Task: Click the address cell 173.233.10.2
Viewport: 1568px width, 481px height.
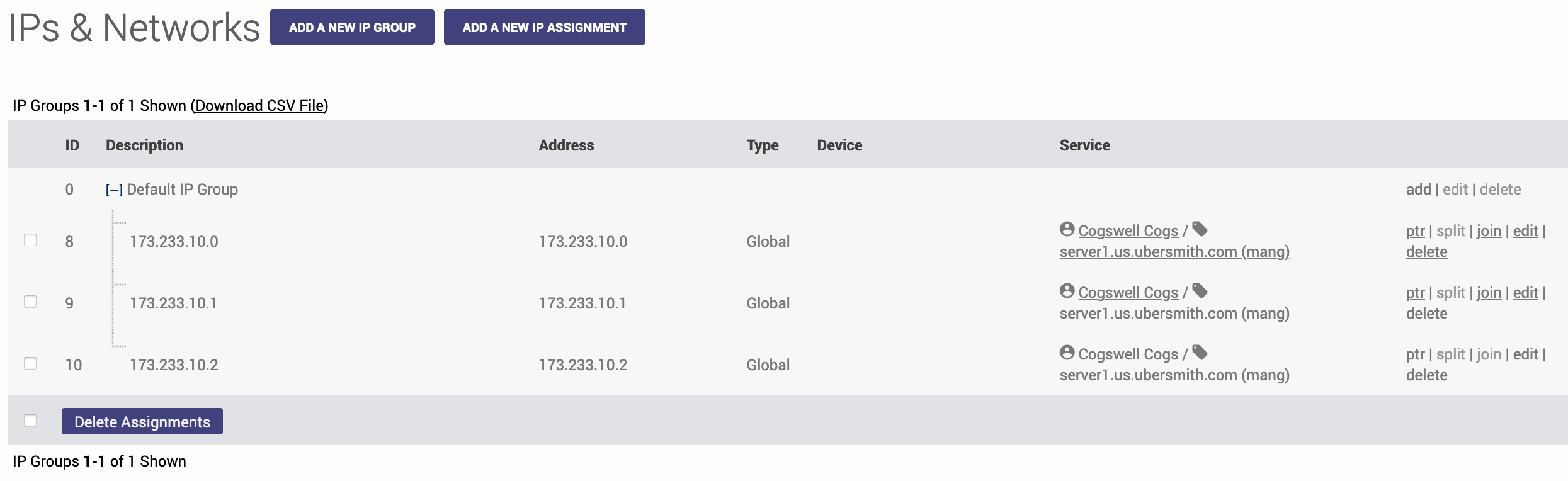Action: (583, 365)
